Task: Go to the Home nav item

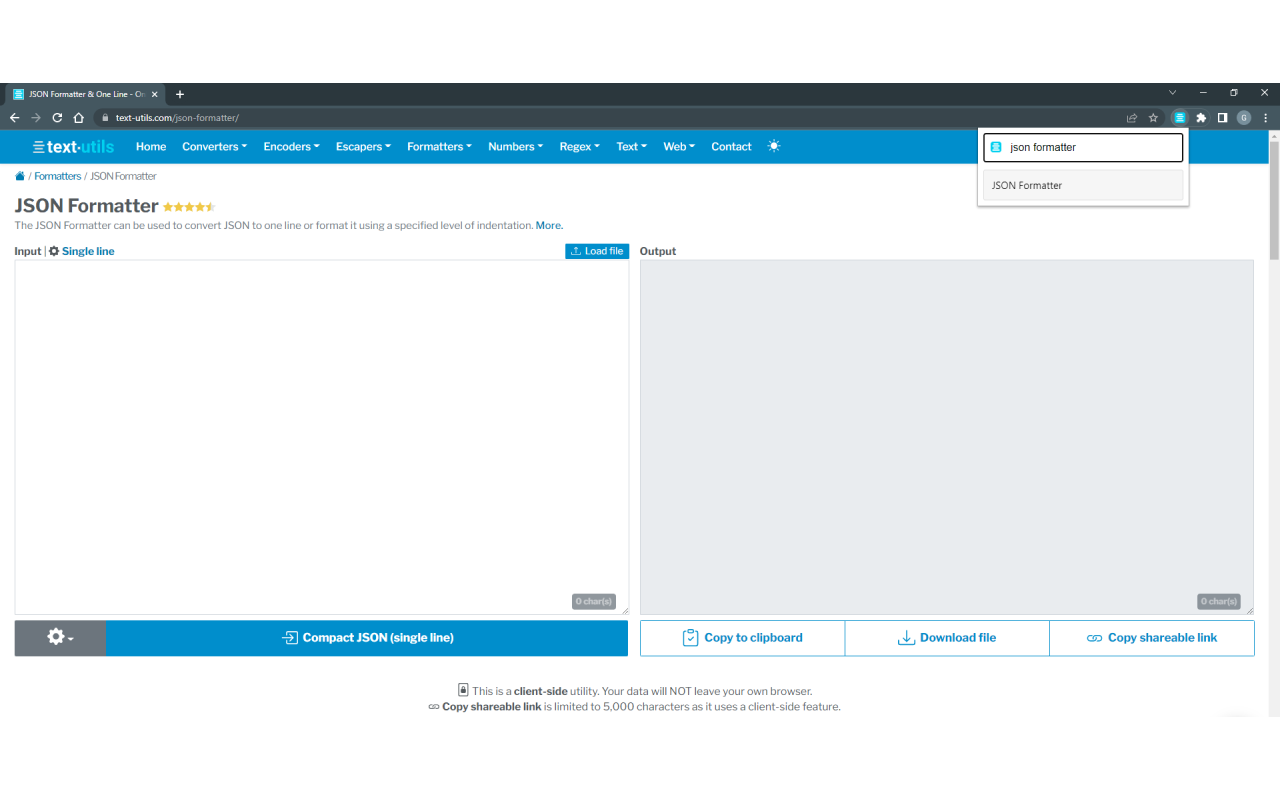Action: click(x=151, y=147)
